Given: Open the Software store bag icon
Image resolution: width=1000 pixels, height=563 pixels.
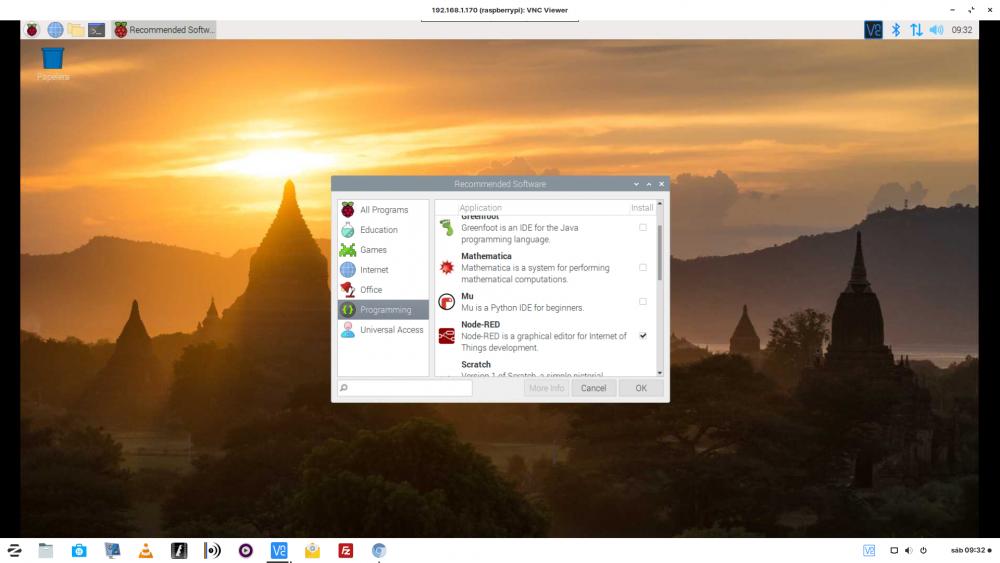Looking at the screenshot, I should (x=79, y=551).
